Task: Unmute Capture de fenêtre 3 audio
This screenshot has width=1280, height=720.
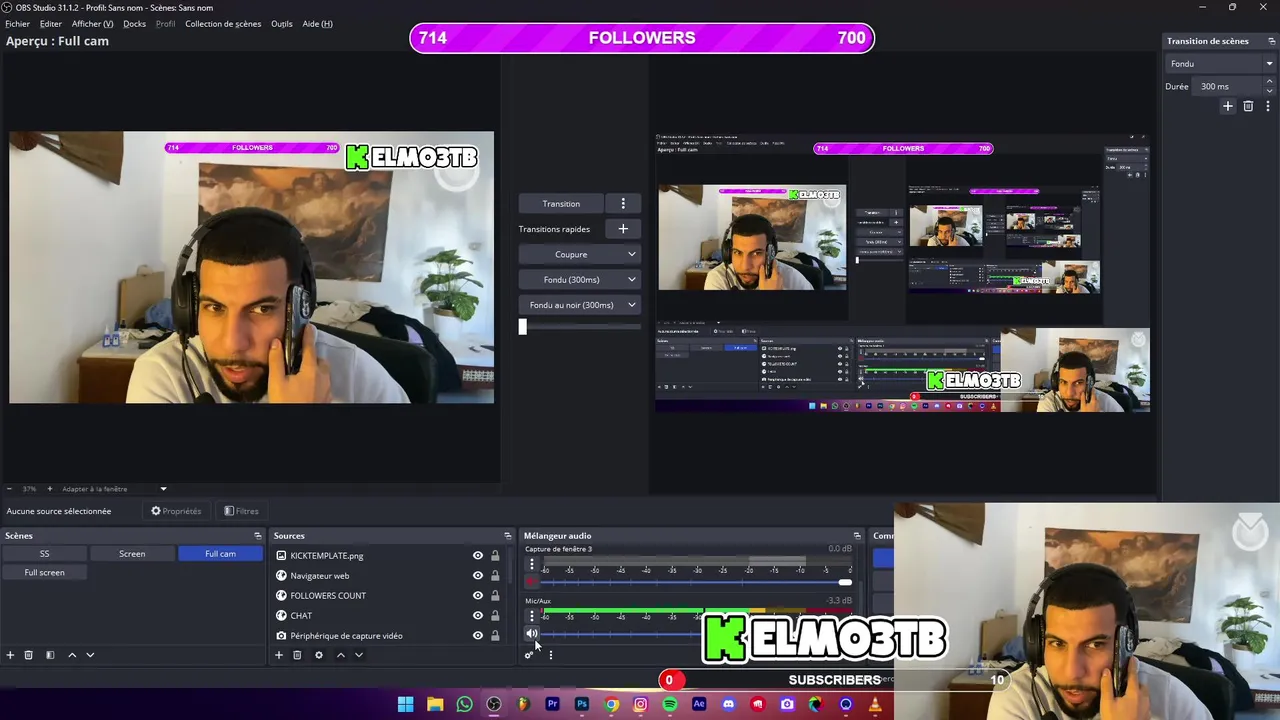Action: coord(532,582)
